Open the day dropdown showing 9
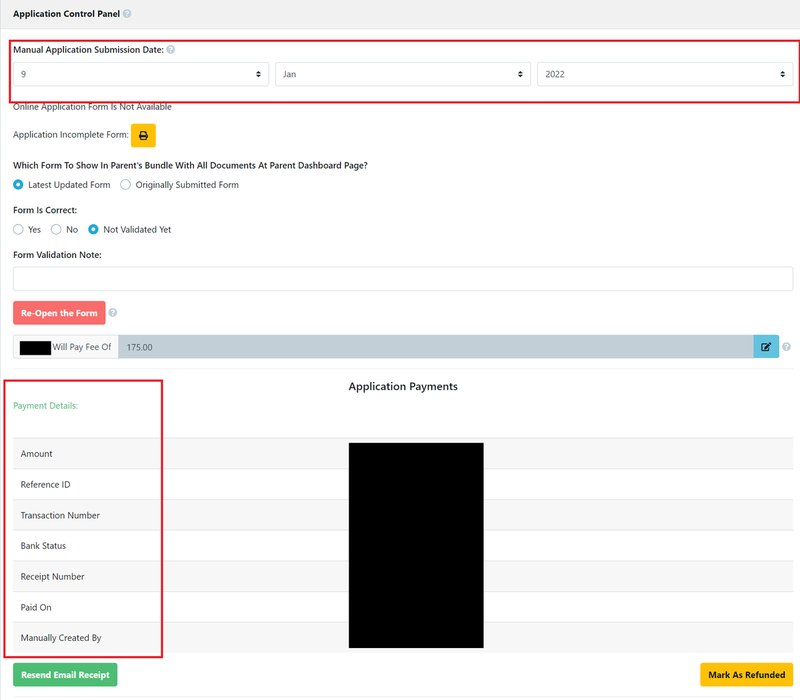The height and width of the screenshot is (700, 800). pos(140,73)
